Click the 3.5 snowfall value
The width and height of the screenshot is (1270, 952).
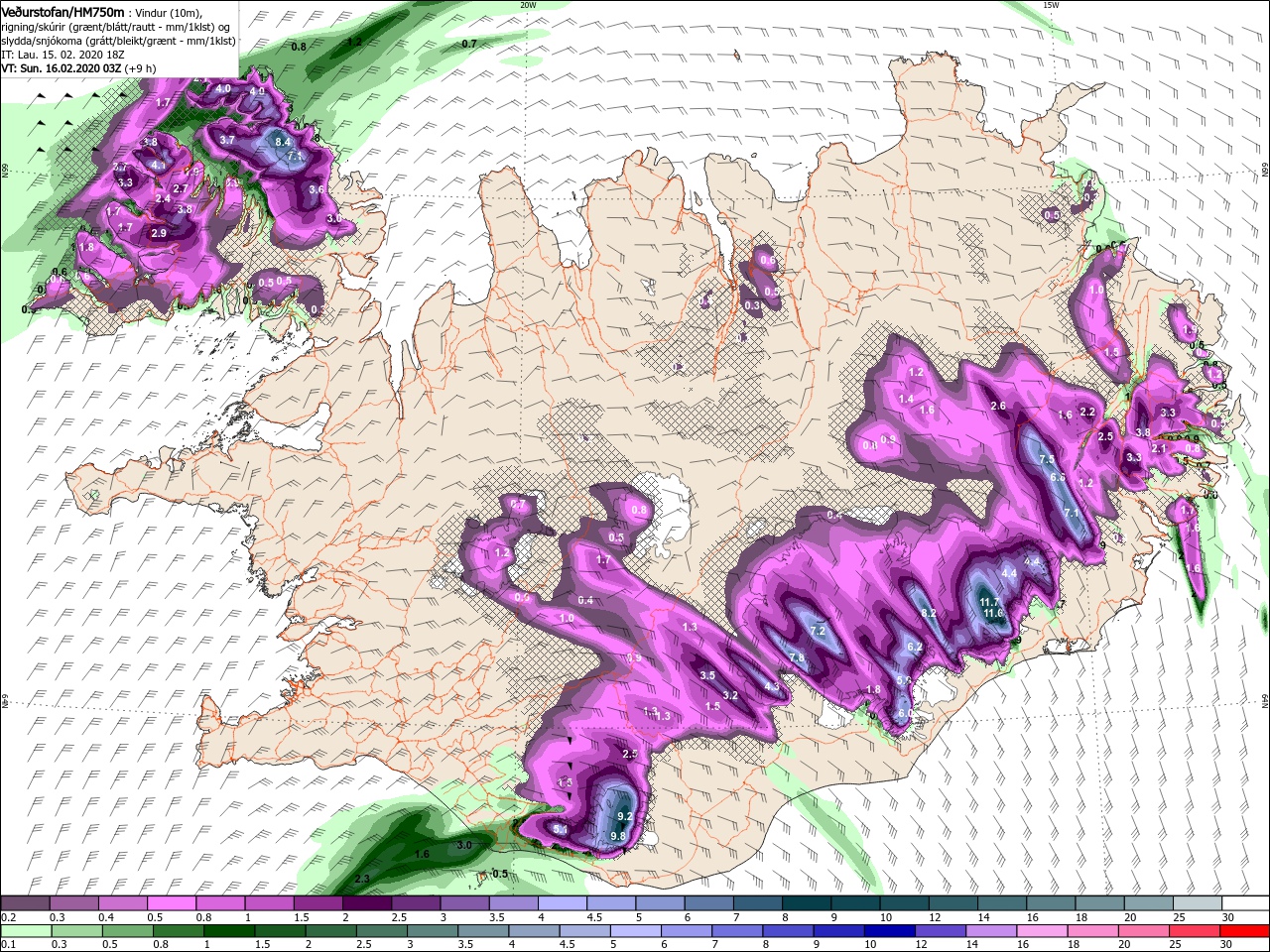707,675
